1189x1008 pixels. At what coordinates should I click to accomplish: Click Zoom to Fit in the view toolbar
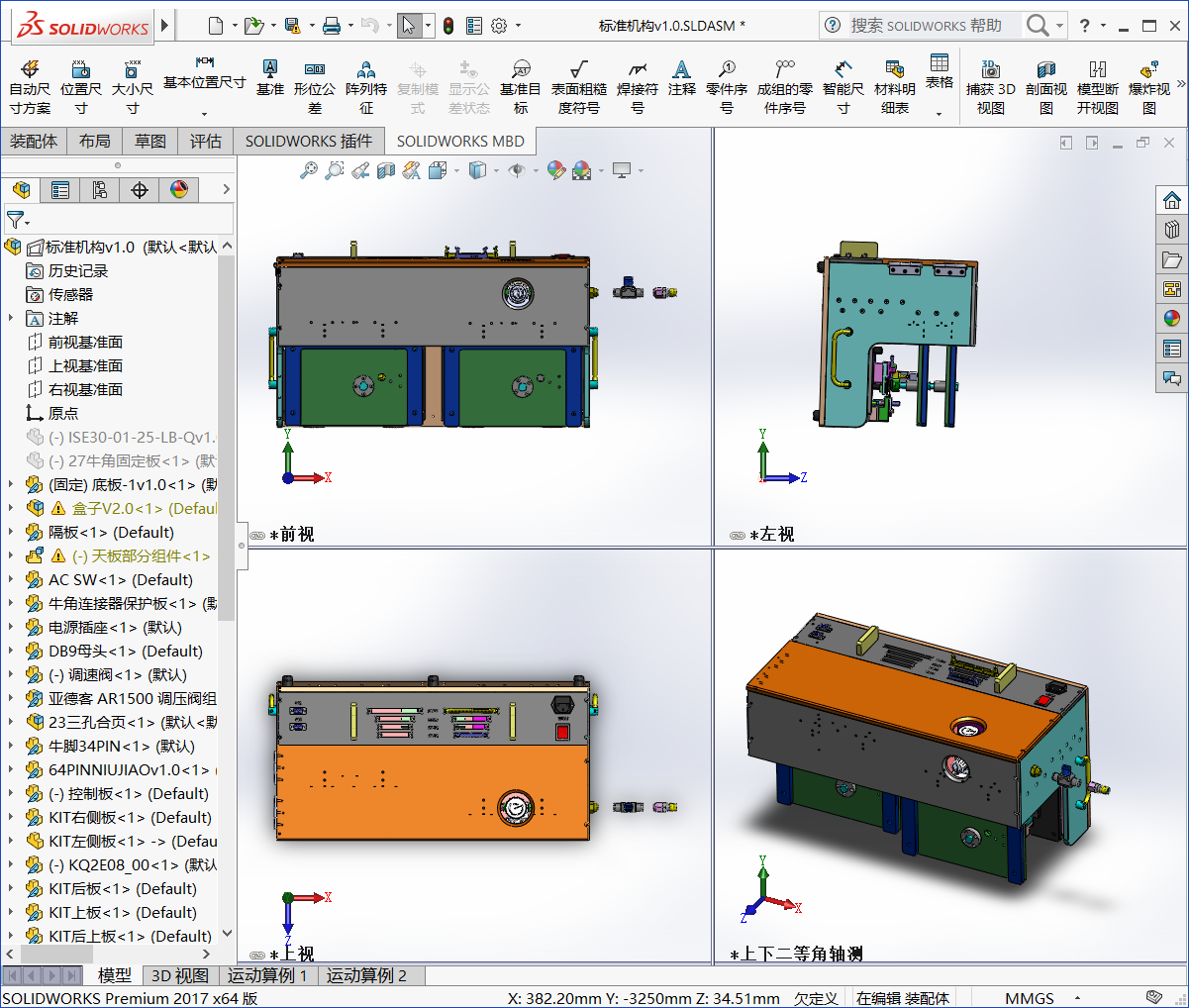(309, 170)
